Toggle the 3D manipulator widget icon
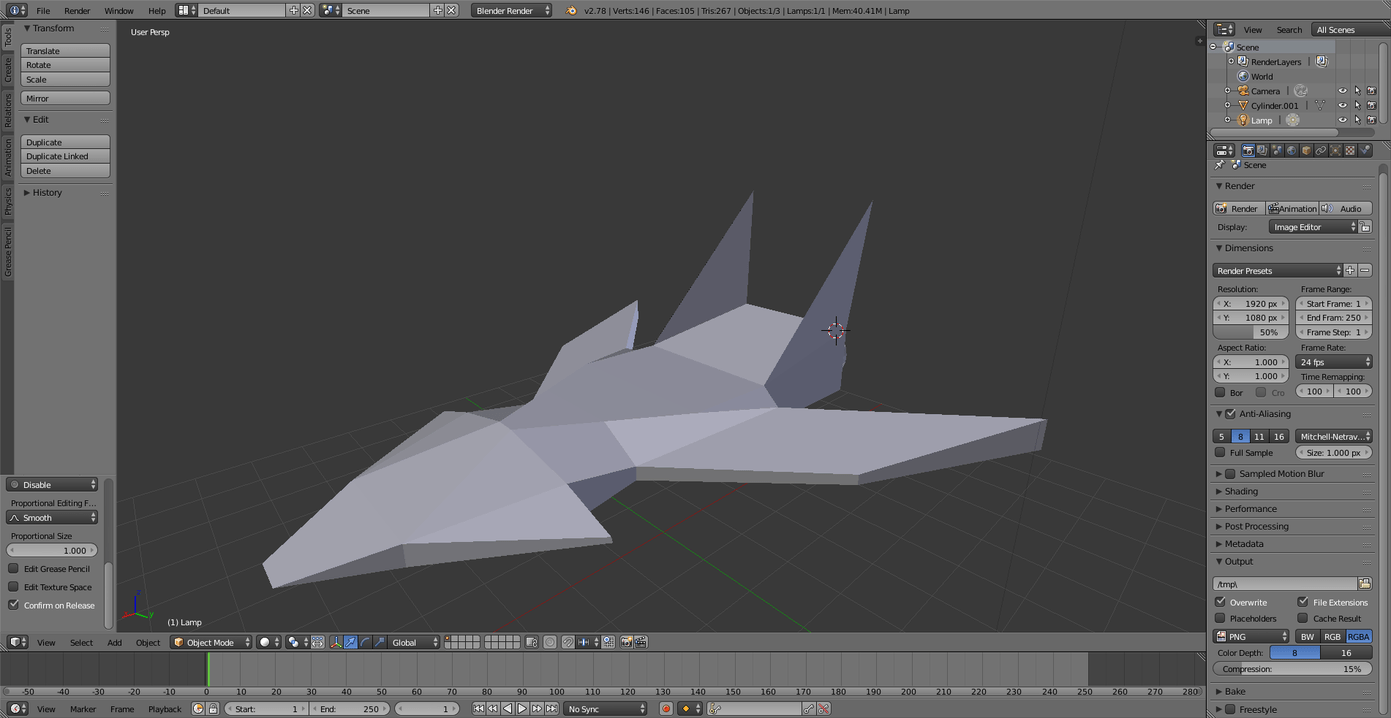 tap(335, 642)
